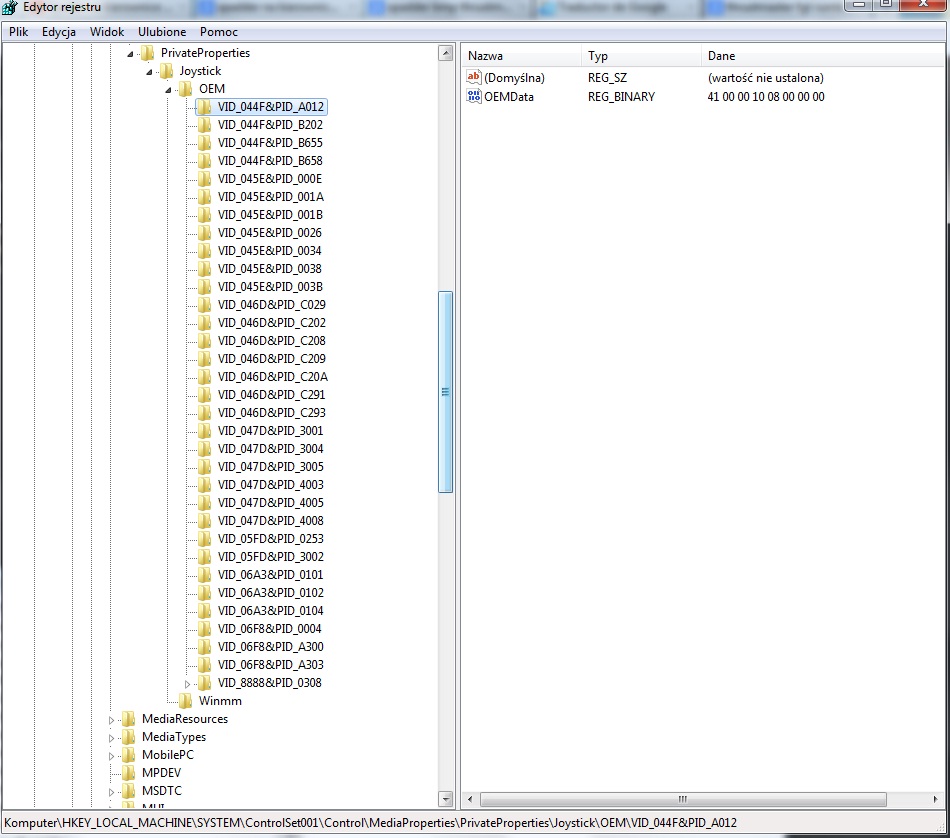Expand the MobilePC key
Viewport: 950px width, 838px height.
click(111, 756)
